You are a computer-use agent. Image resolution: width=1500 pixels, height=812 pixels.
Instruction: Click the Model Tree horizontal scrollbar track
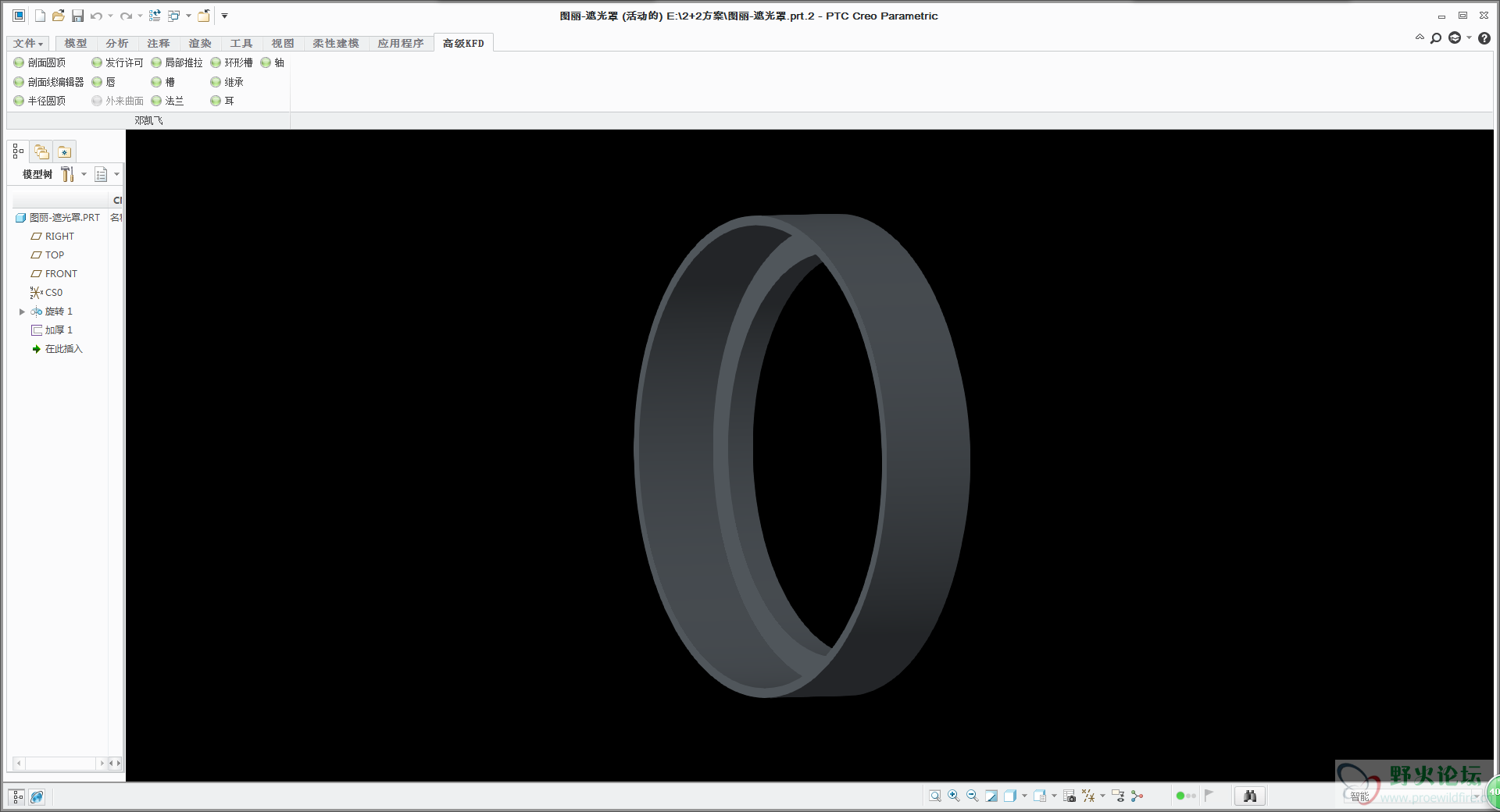(60, 763)
